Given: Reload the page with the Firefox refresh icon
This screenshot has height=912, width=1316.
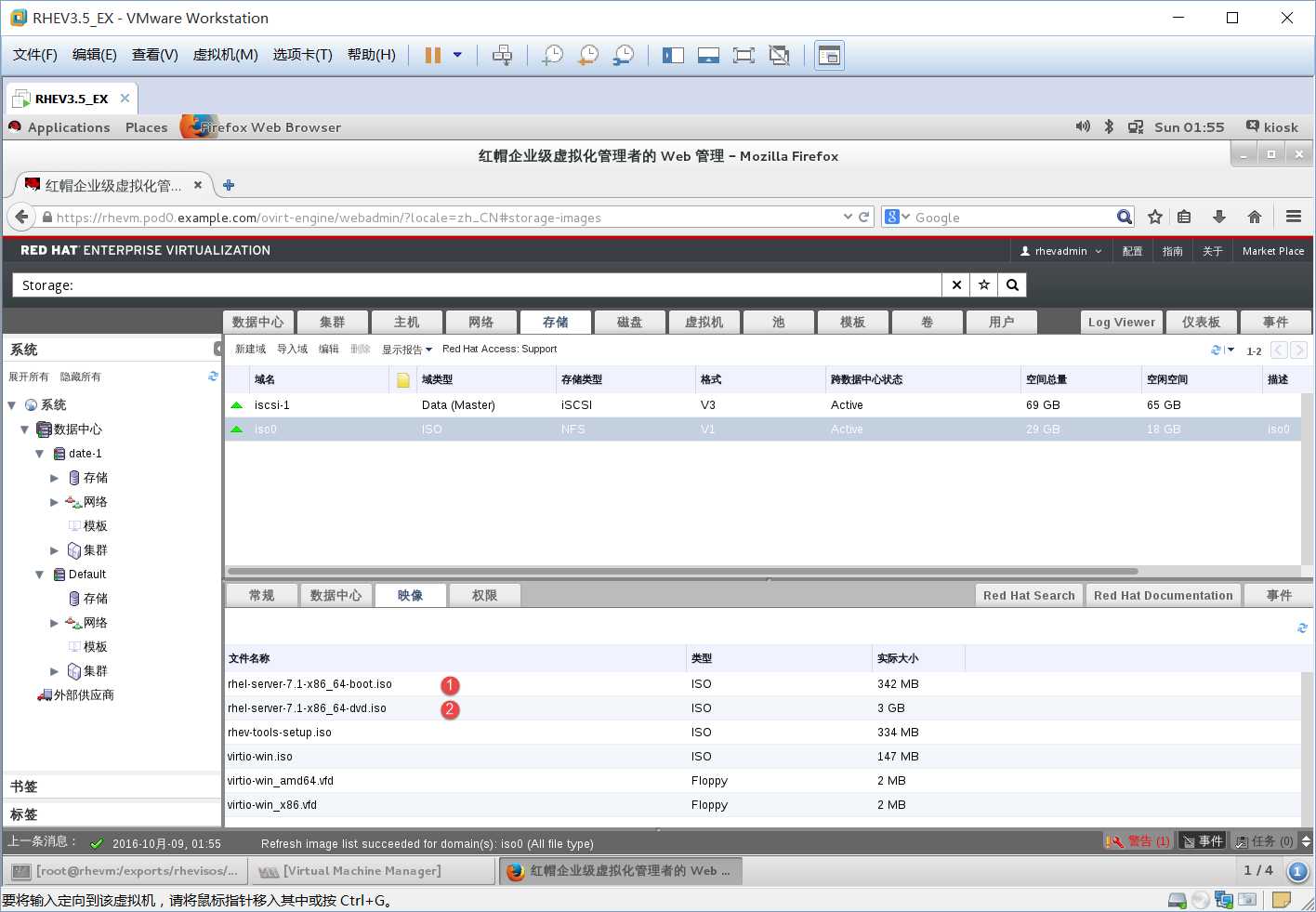Looking at the screenshot, I should click(x=863, y=217).
